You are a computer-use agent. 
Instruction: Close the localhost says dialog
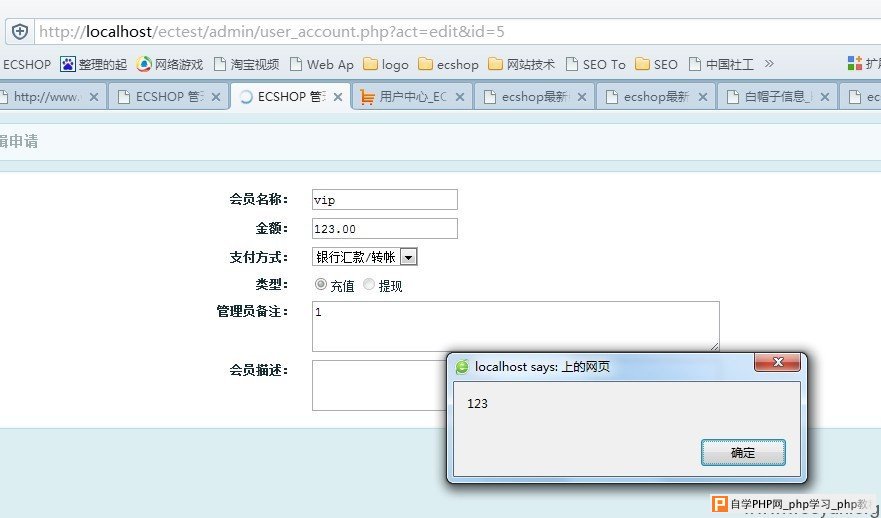[777, 362]
